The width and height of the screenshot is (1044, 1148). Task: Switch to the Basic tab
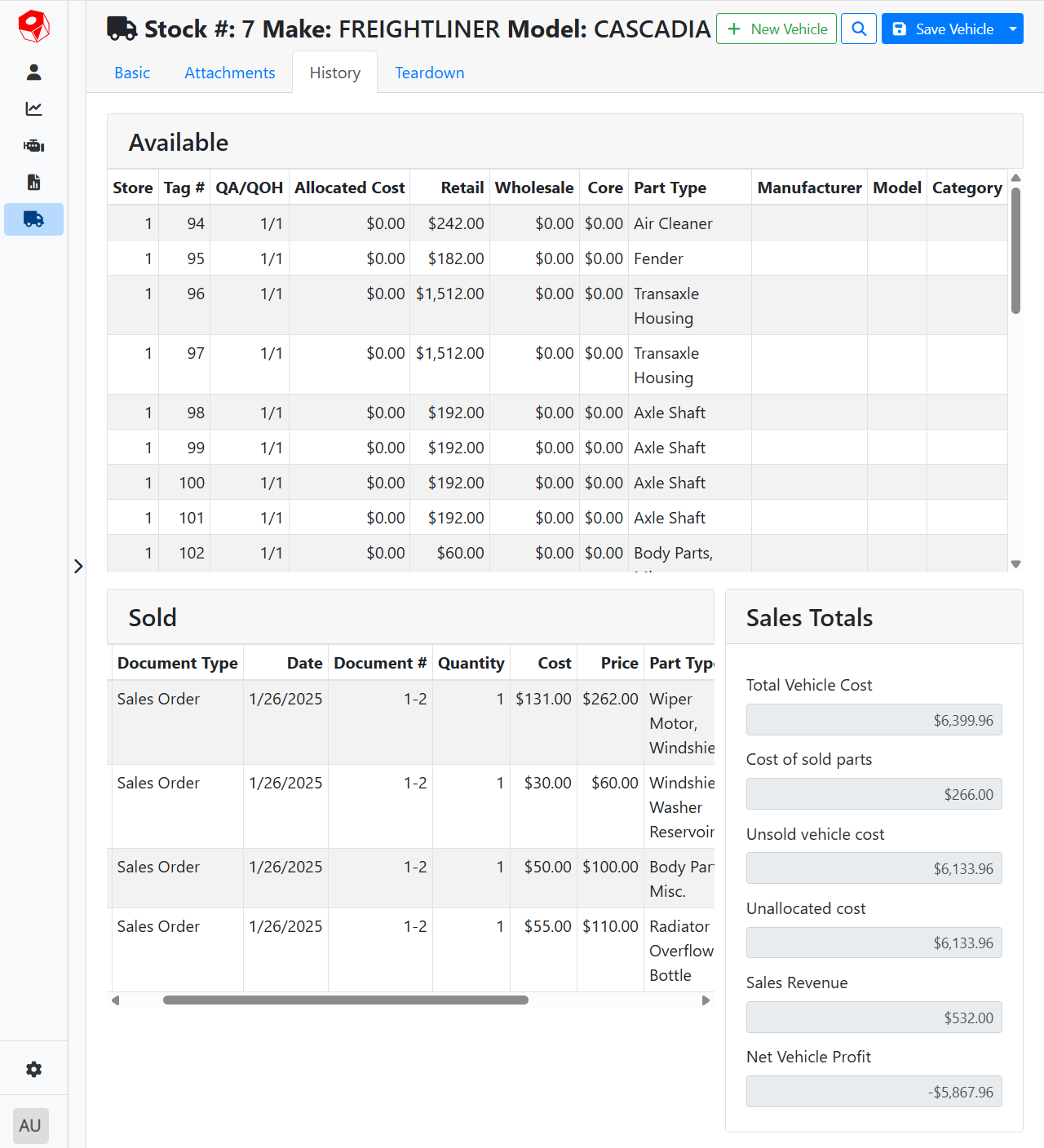coord(132,73)
